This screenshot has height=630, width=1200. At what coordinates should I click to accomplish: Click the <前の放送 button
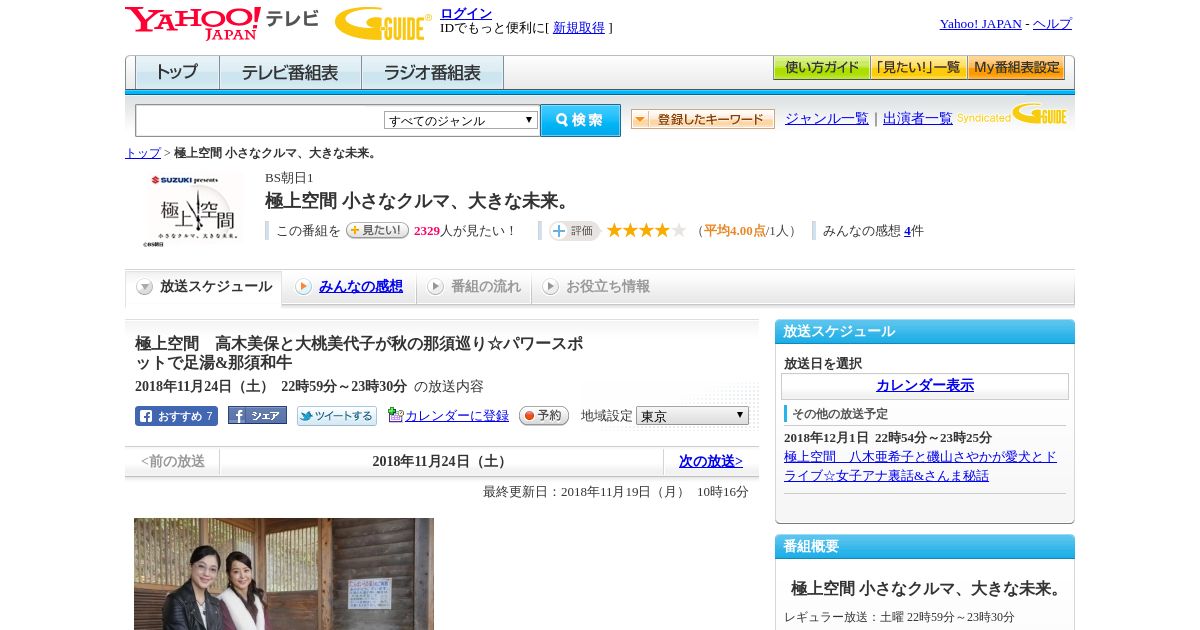173,462
